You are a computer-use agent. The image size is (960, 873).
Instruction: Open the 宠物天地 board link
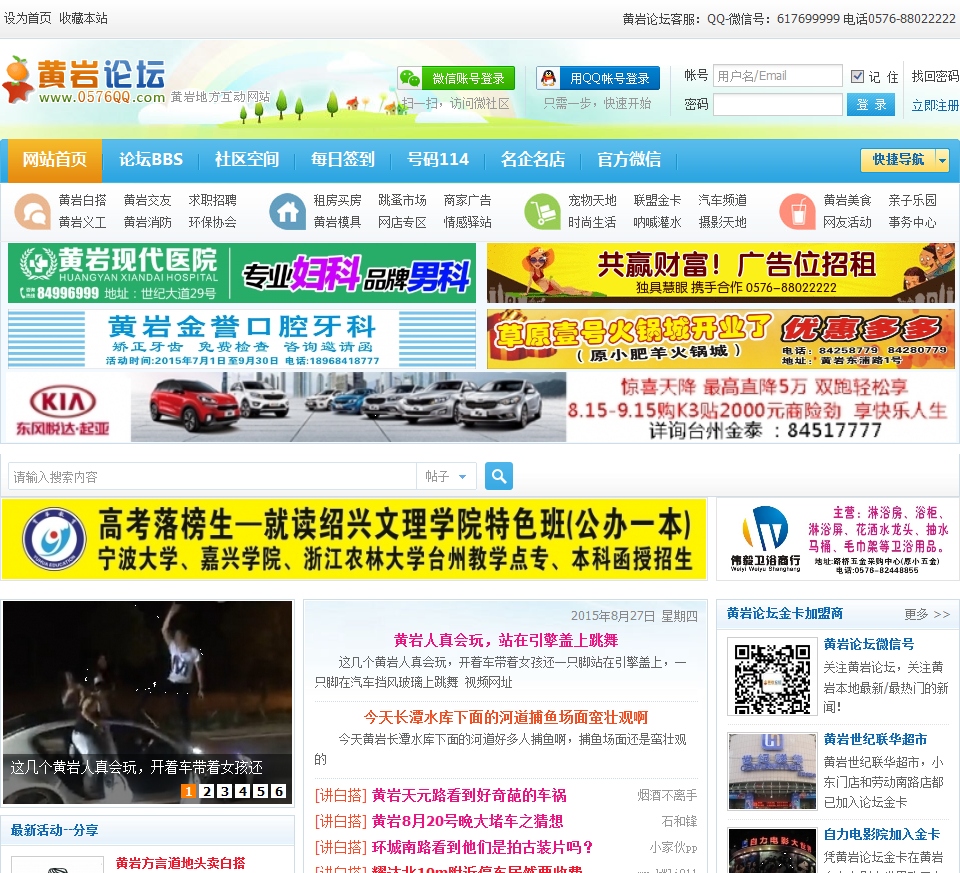pyautogui.click(x=592, y=200)
